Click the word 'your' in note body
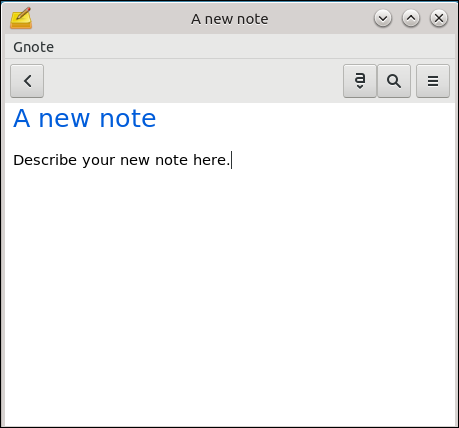The width and height of the screenshot is (459, 428). coord(99,161)
